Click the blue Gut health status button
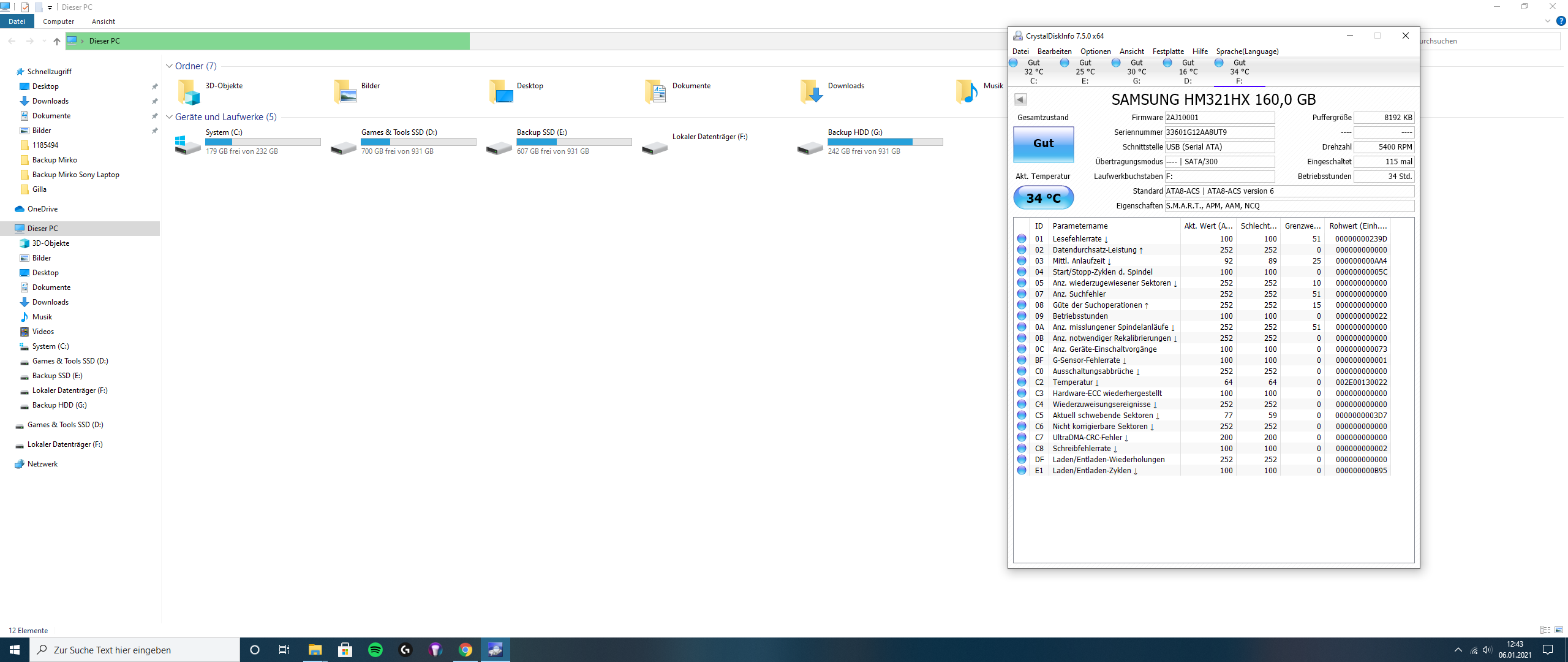Screen dimensions: 1568x662 [x=1044, y=144]
